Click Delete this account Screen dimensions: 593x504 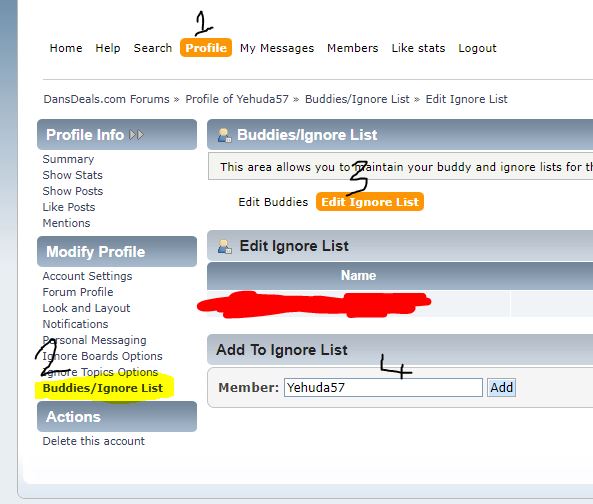(x=93, y=441)
